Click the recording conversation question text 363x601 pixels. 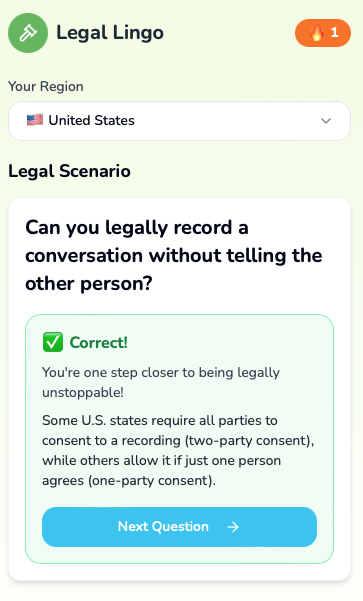174,255
